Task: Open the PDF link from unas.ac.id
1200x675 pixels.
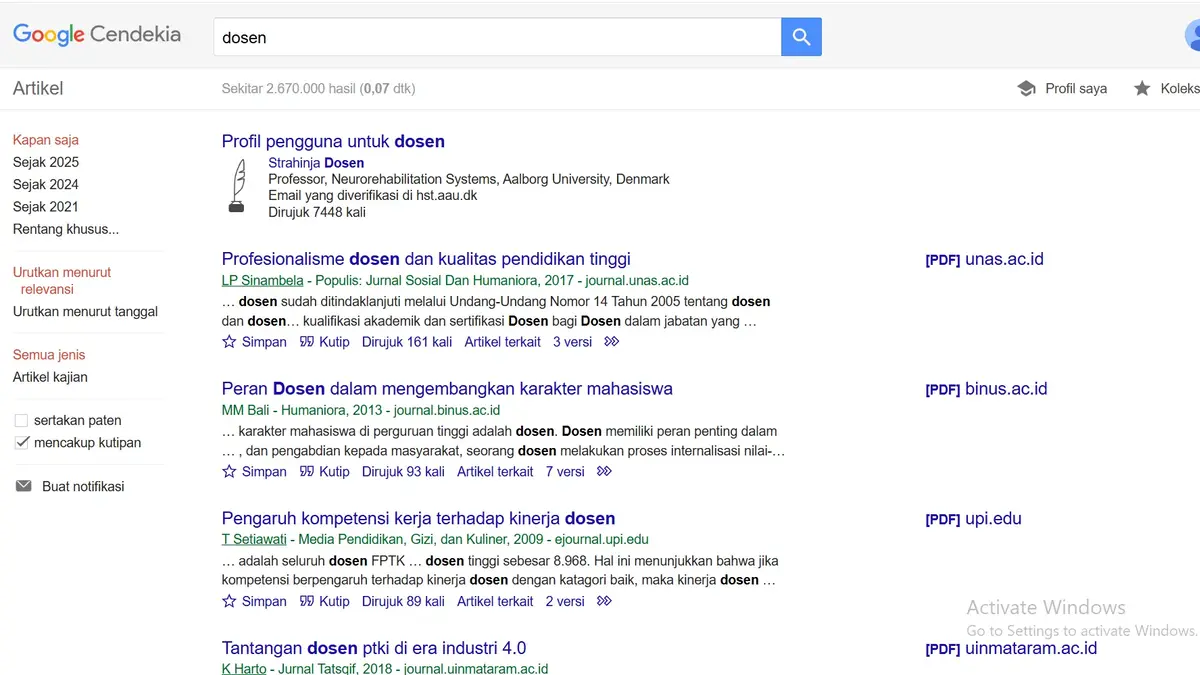Action: pyautogui.click(x=985, y=258)
